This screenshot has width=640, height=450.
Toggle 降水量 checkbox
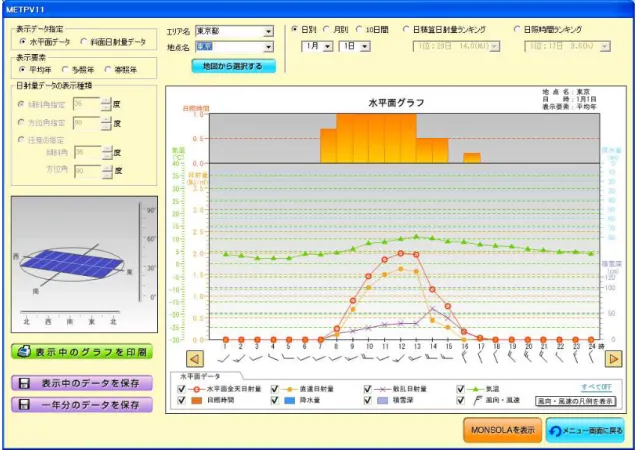(x=275, y=400)
